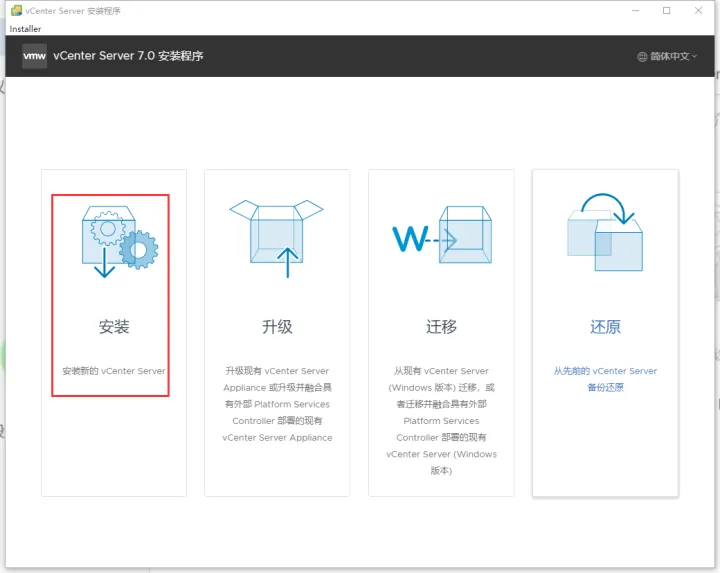Screen dimensions: 720x573
Task: Click the Migrate W-arrow icon
Action: 442,235
